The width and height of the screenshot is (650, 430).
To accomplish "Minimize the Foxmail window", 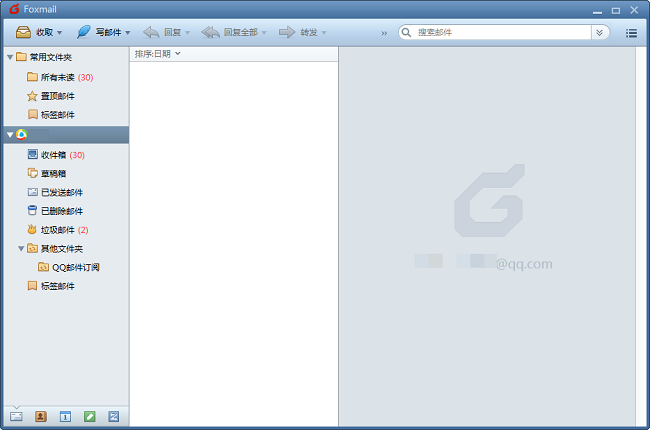I will pos(597,11).
